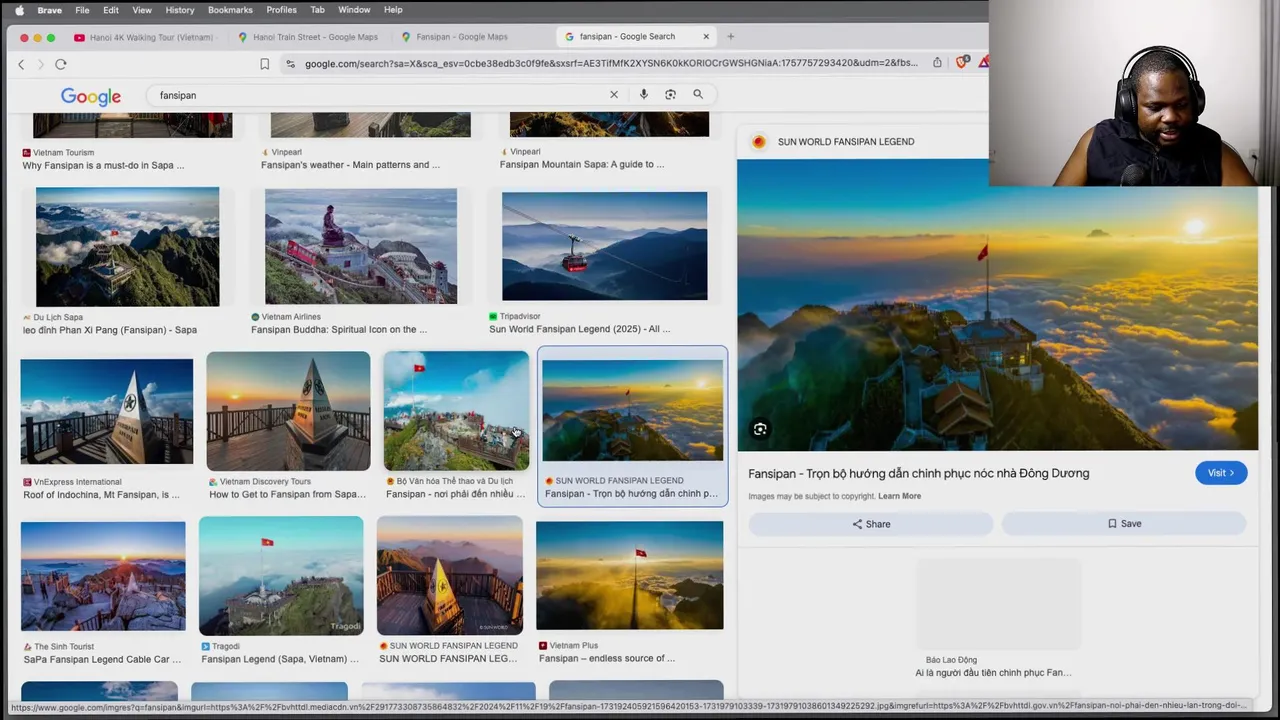Open 'Why Fansipan is a must-do' result
This screenshot has height=720, width=1280.
coord(103,165)
